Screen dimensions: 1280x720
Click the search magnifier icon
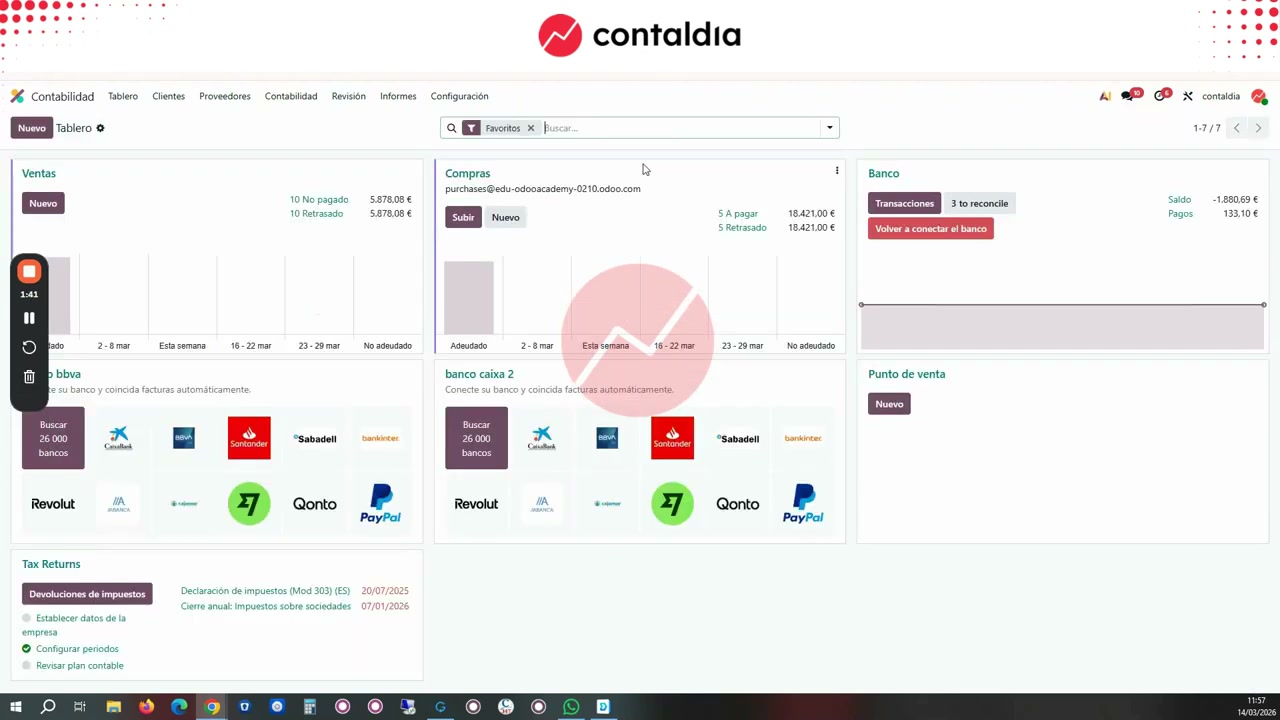pos(451,128)
